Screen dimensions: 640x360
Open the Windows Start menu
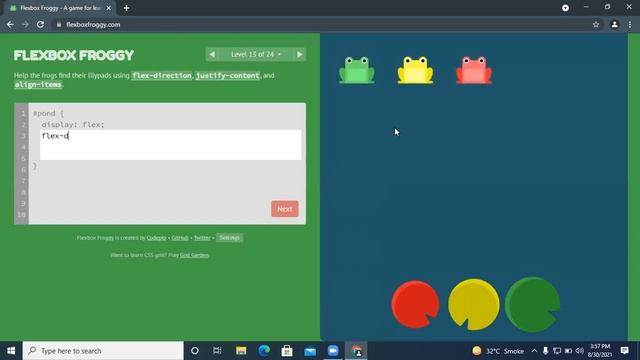11,351
